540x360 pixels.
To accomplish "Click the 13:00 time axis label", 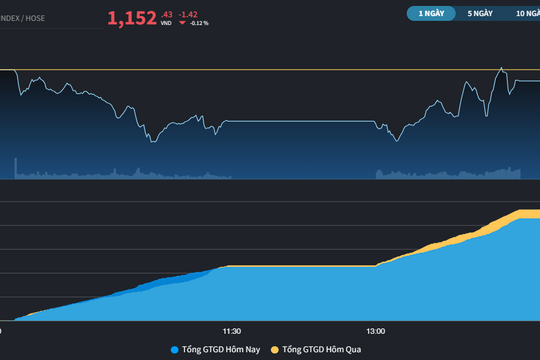I will point(376,331).
